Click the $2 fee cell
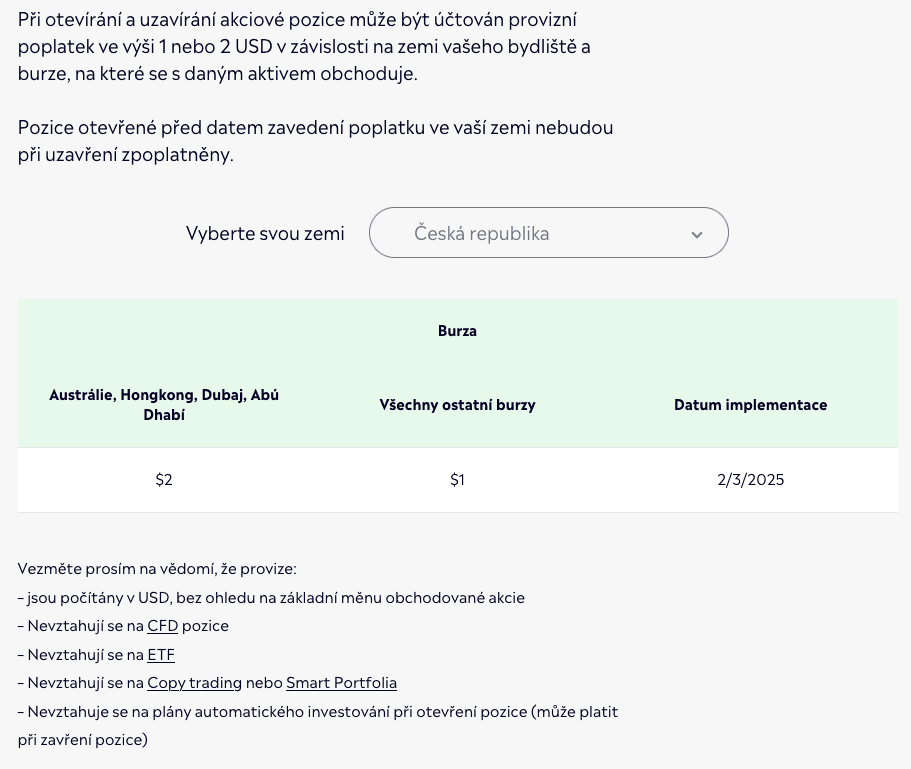 pos(164,480)
